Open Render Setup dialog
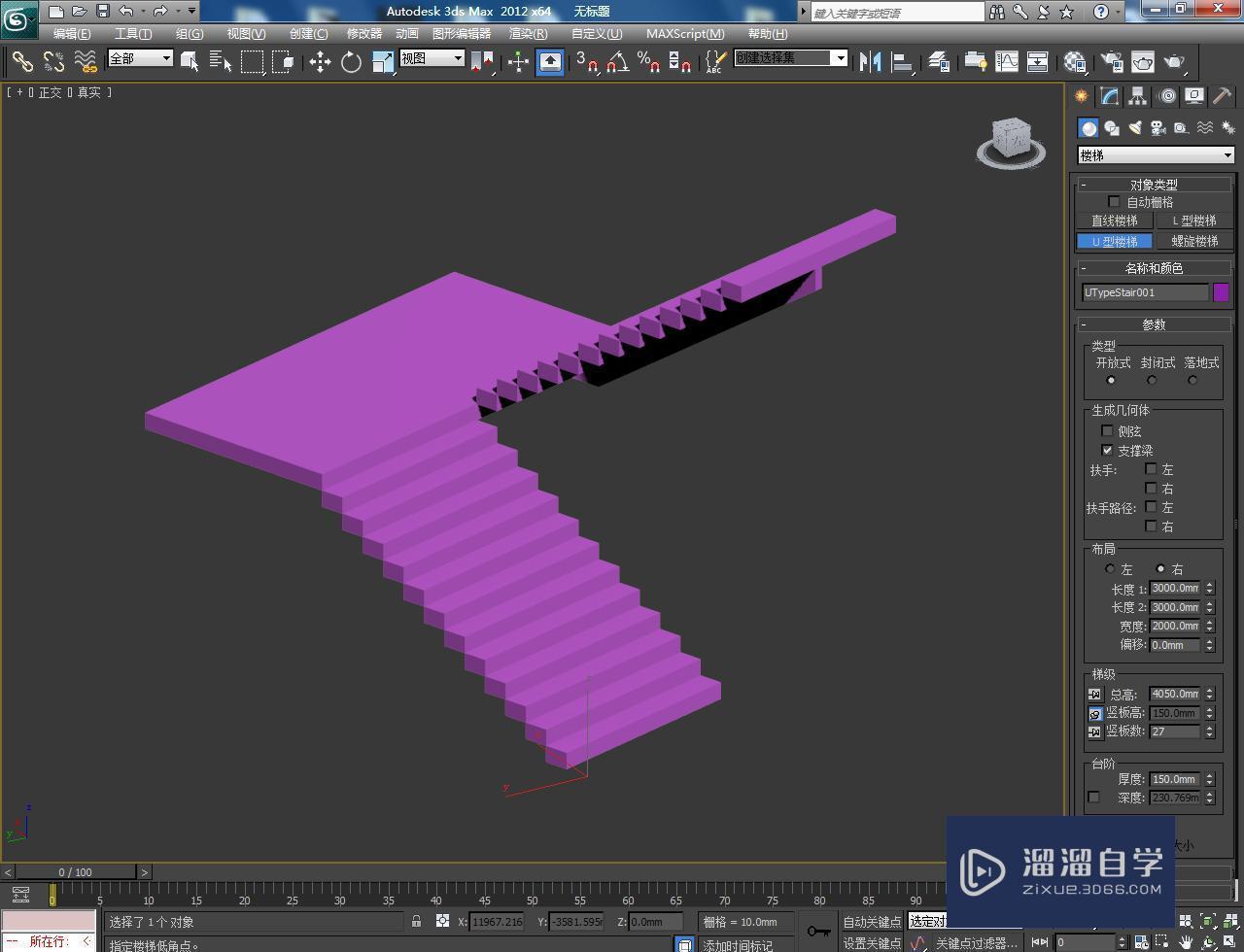 pyautogui.click(x=1111, y=62)
